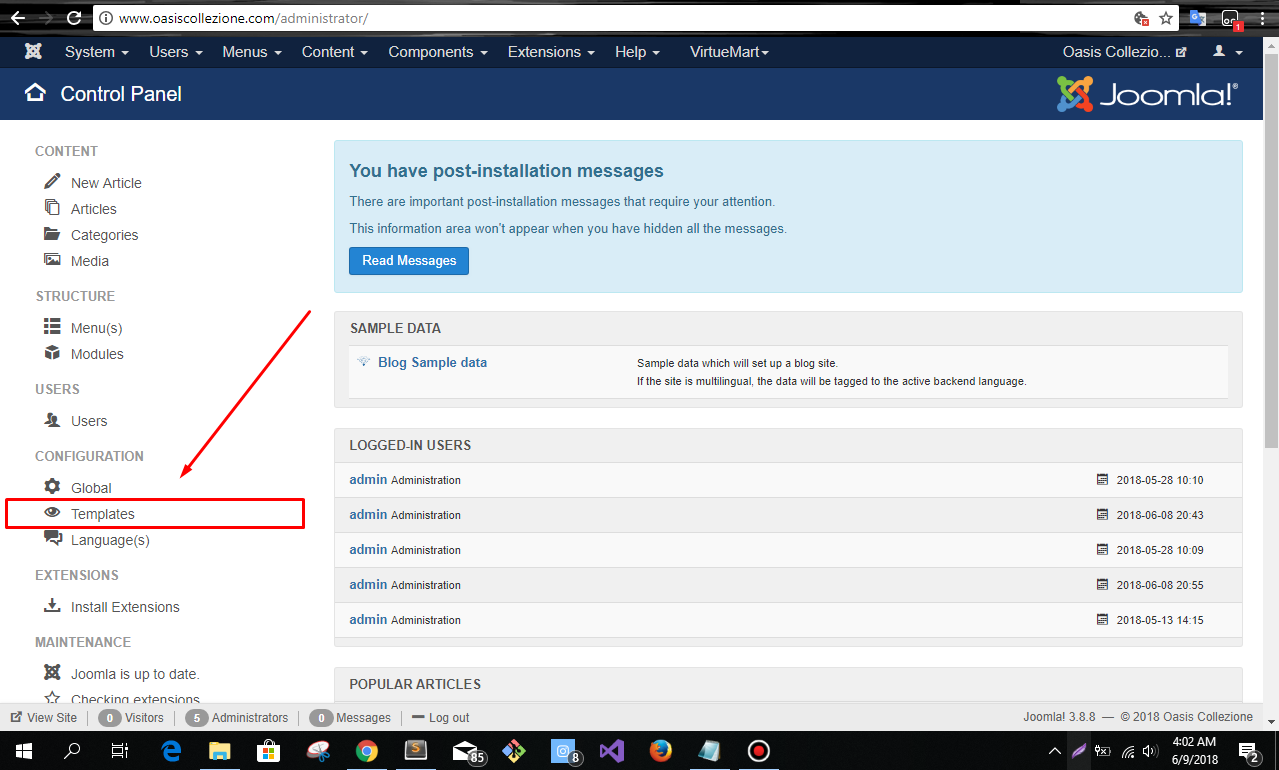Expand the VirtueMart dropdown menu
Image resolution: width=1279 pixels, height=770 pixels.
(x=729, y=52)
